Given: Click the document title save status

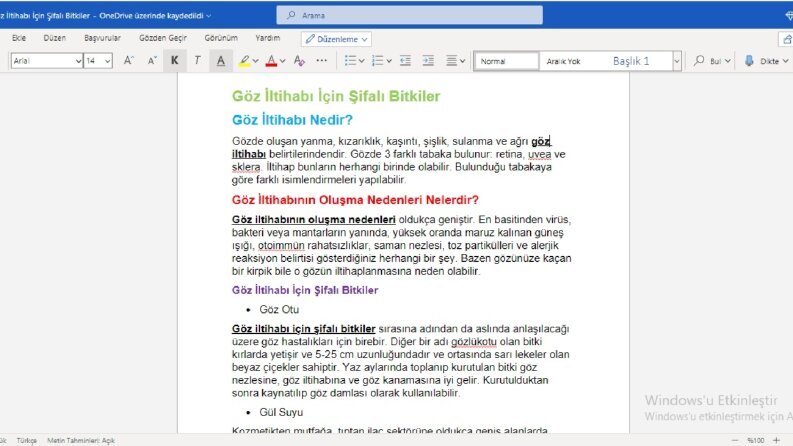Looking at the screenshot, I should pos(105,16).
